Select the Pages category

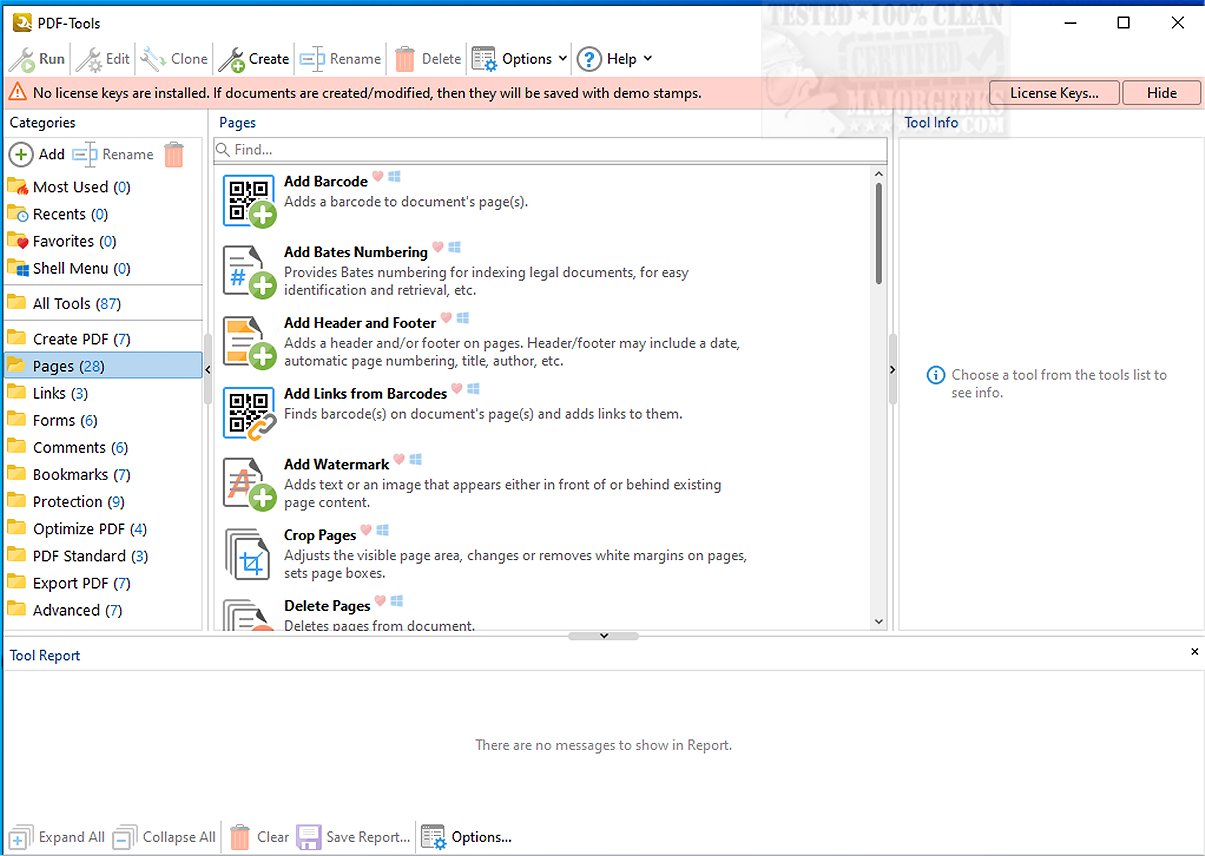[x=102, y=366]
